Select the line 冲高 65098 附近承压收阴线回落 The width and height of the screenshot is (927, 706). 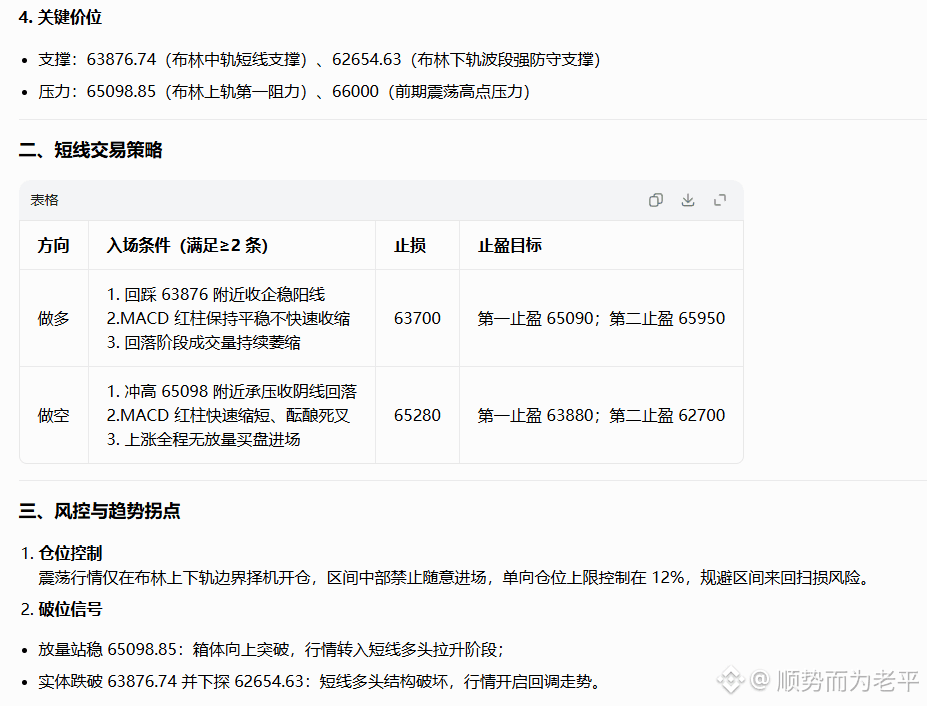pos(232,391)
